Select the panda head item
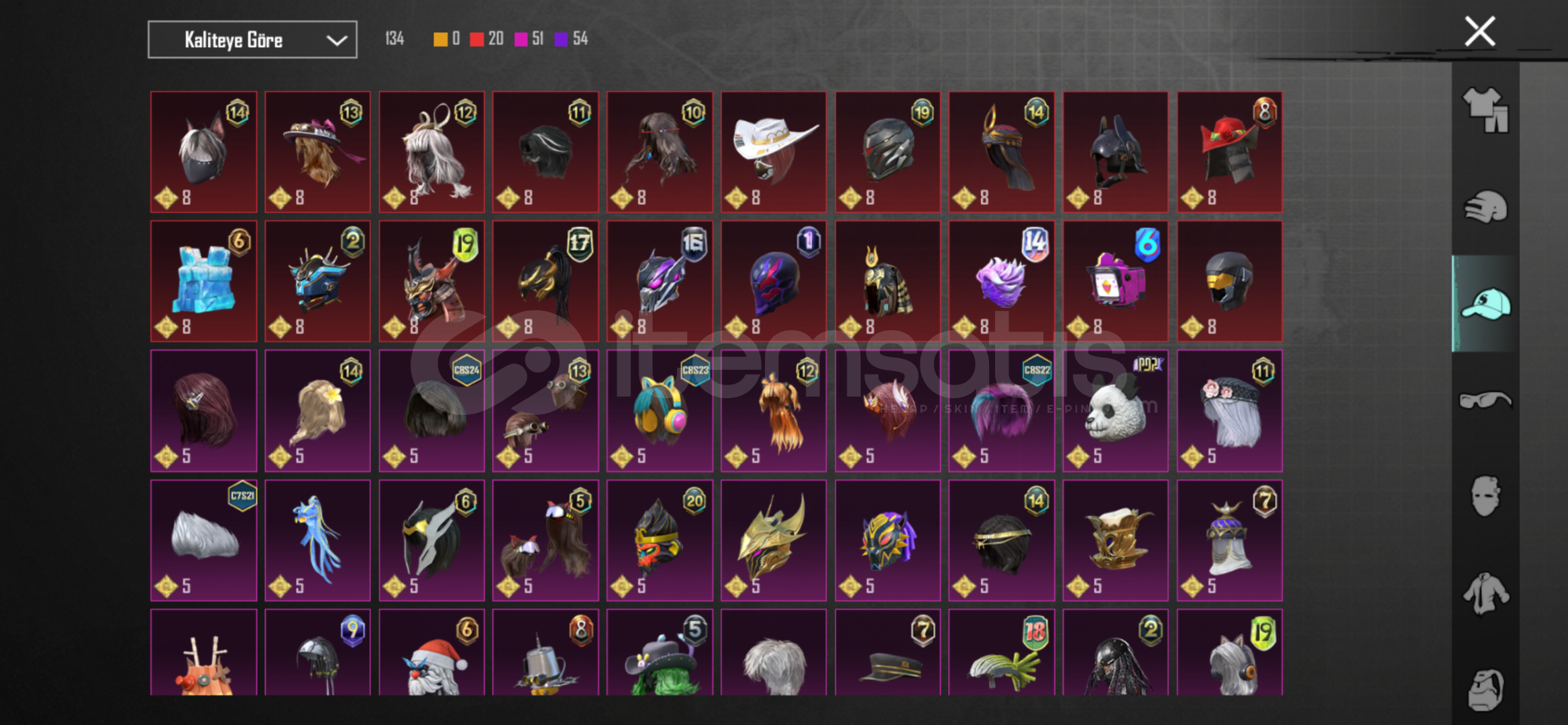This screenshot has width=1568, height=725. pyautogui.click(x=1115, y=411)
